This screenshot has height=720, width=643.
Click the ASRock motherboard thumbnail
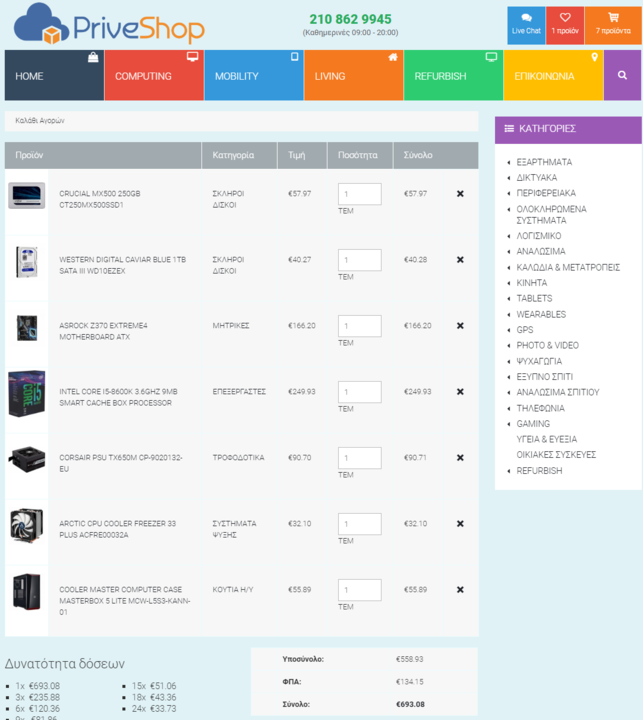[27, 328]
